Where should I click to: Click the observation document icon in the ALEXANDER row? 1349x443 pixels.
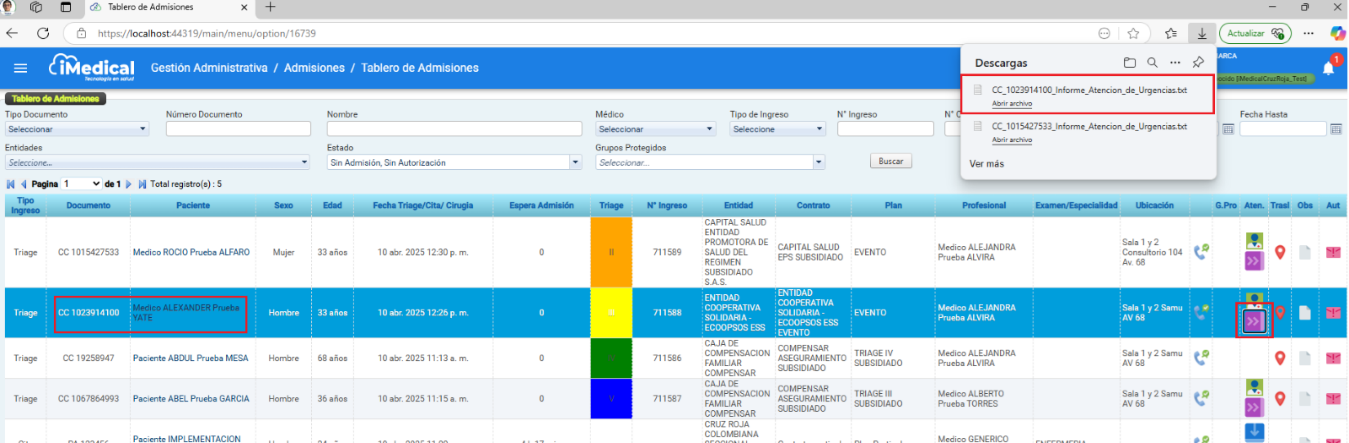1304,313
